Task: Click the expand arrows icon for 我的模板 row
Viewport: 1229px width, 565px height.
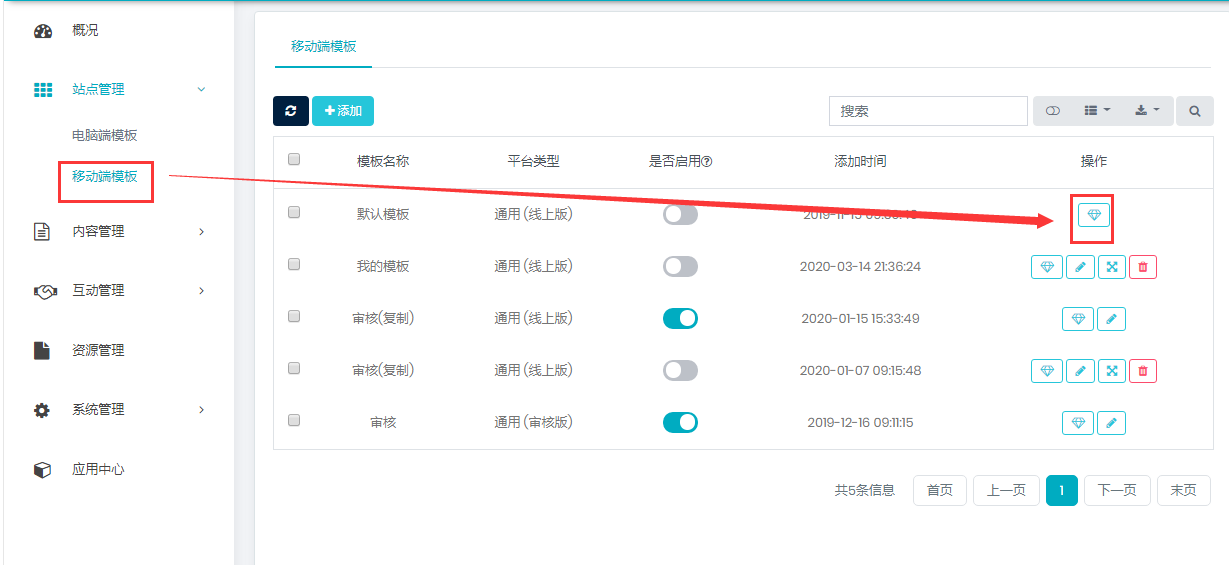Action: [x=1112, y=267]
